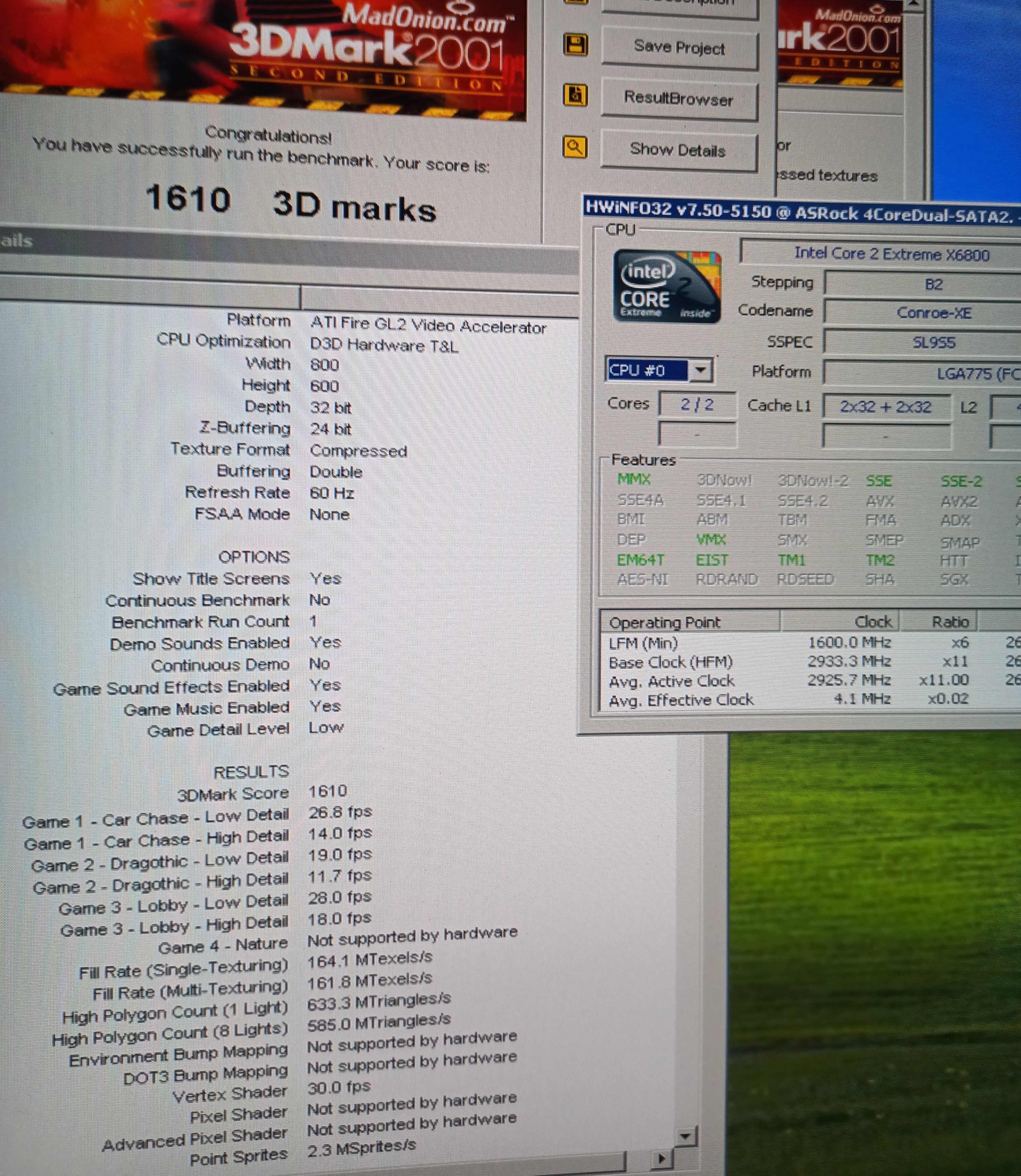Click the MMX feature label
Viewport: 1021px width, 1176px height.
click(x=634, y=480)
